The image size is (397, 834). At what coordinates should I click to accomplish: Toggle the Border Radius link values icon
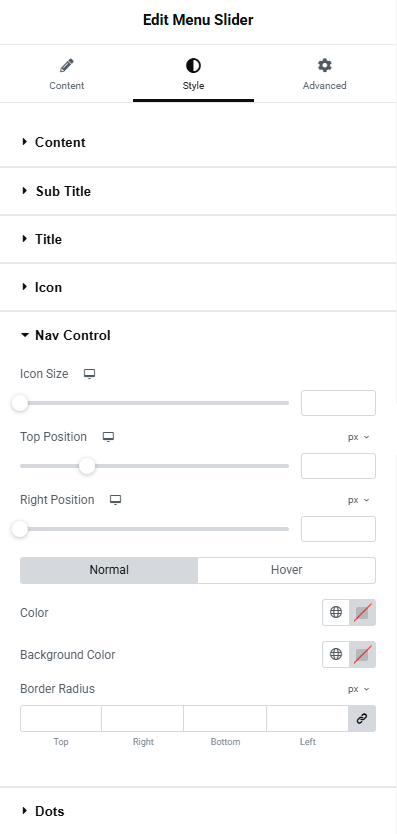pos(362,719)
